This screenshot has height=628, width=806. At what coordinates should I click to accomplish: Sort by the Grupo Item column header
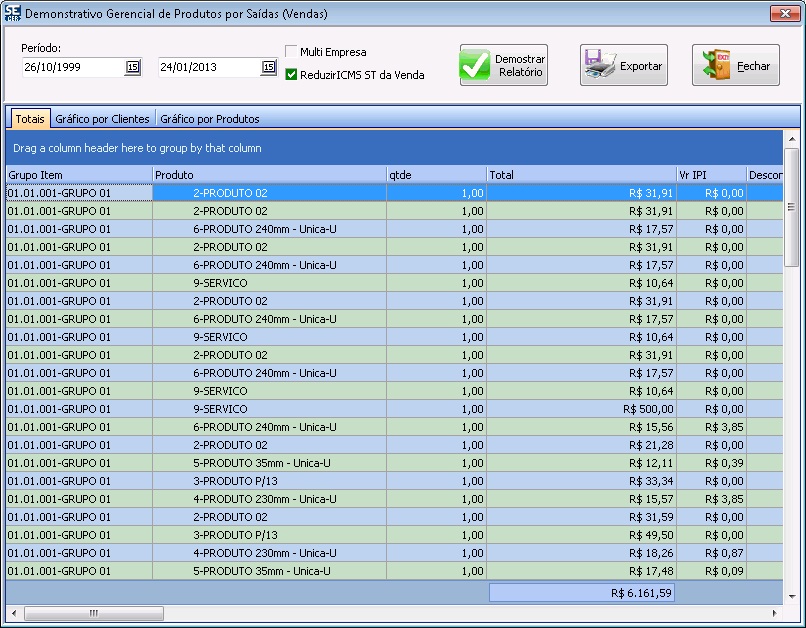click(78, 175)
